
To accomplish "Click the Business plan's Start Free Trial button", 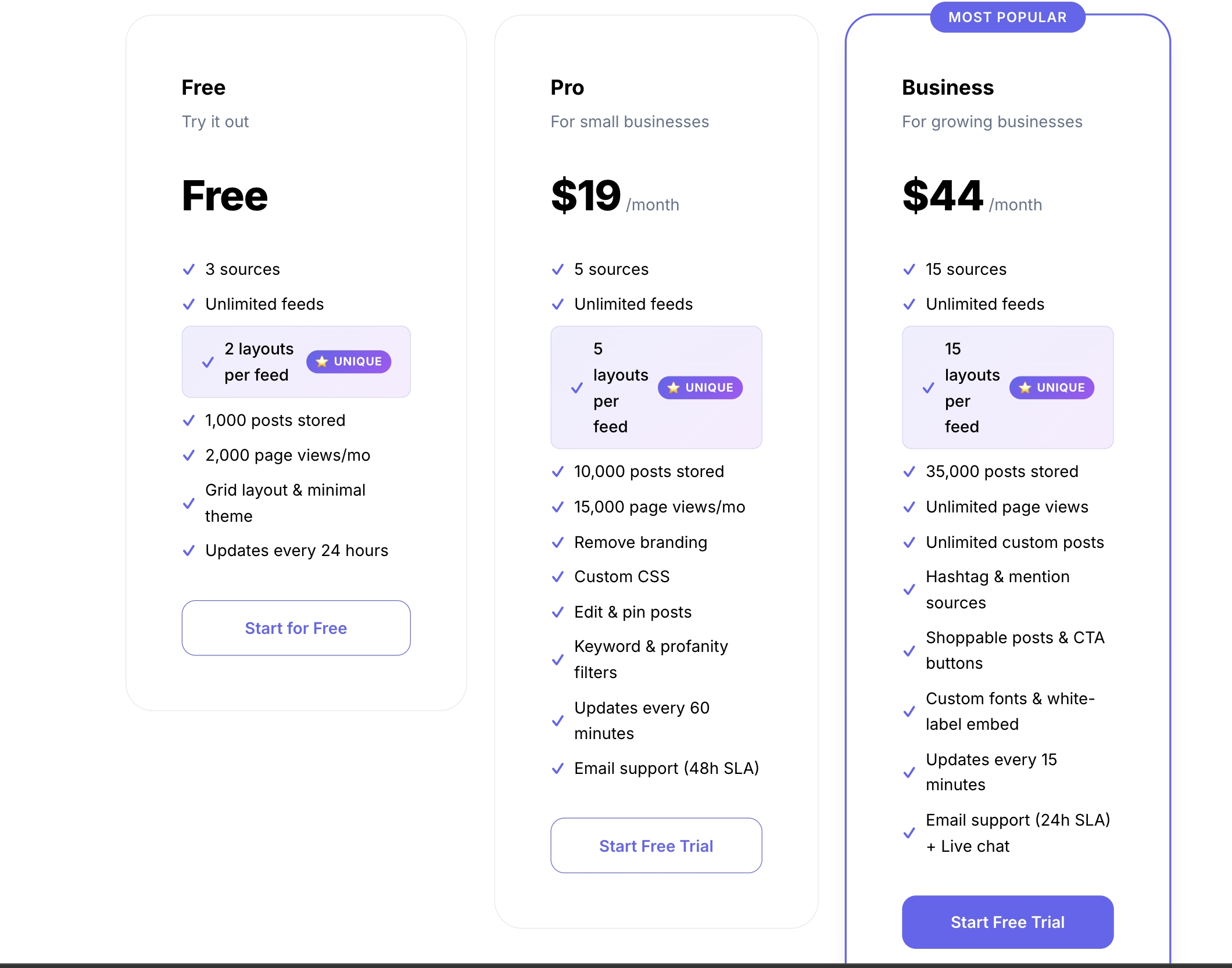I will pos(1007,922).
